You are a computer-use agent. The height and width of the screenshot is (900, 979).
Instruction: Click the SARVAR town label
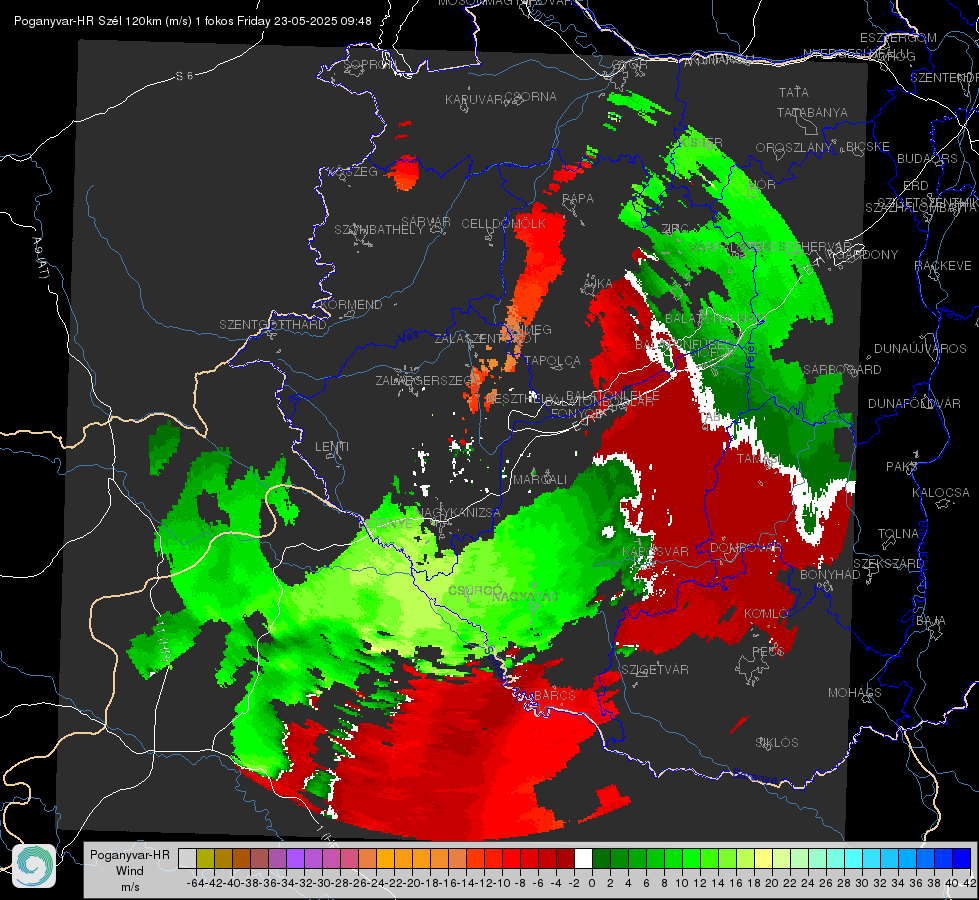(x=426, y=222)
